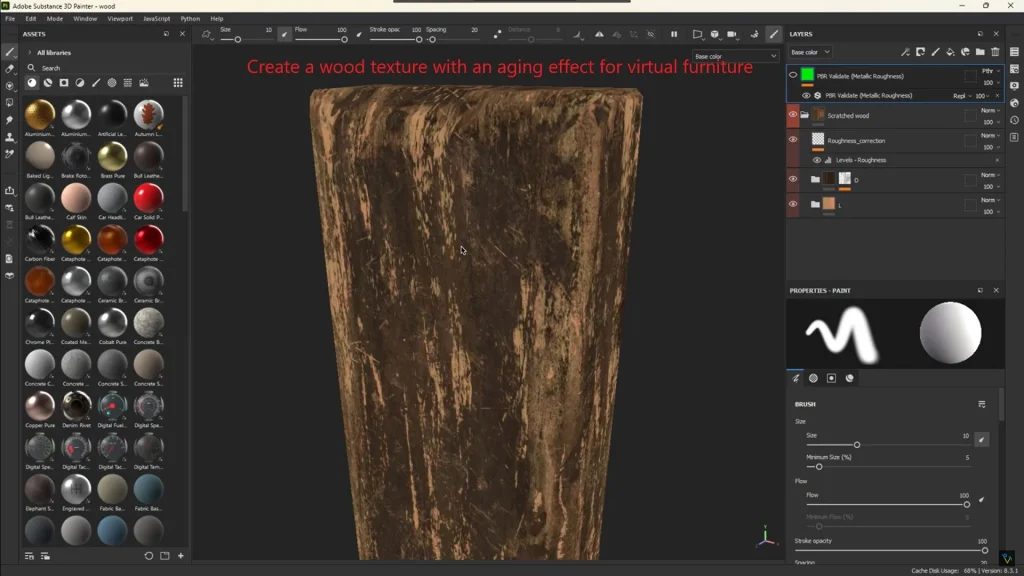Open Repl blend dropdown on PBR Validate filter
1024x576 pixels.
962,96
